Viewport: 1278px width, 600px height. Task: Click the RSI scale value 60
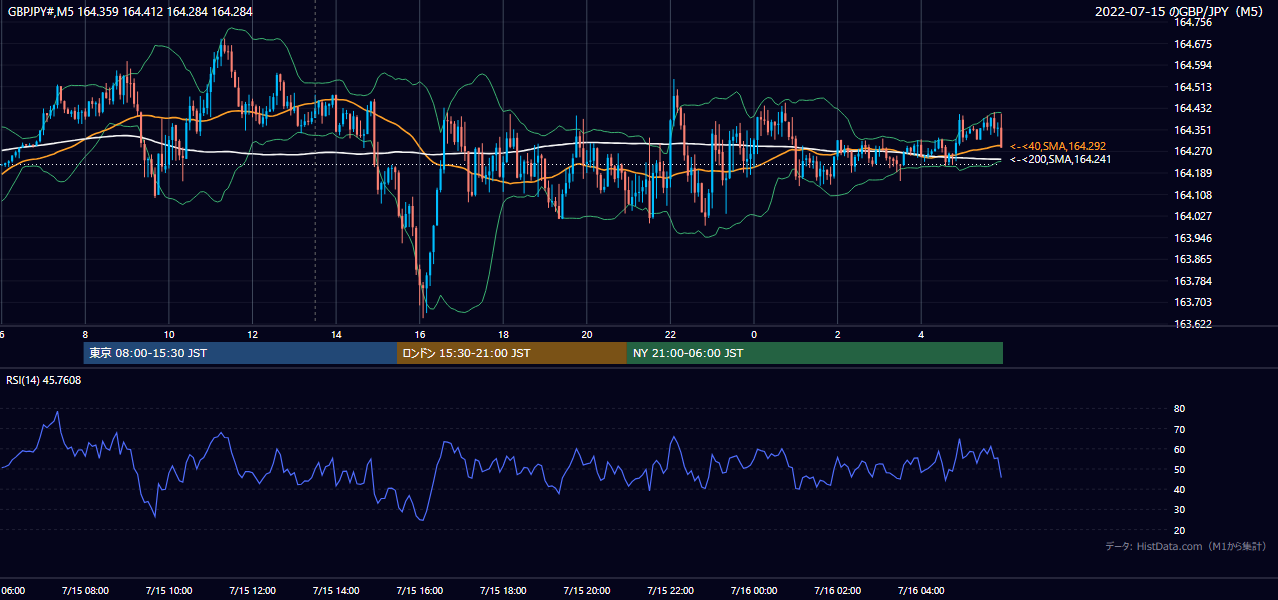tap(1180, 449)
